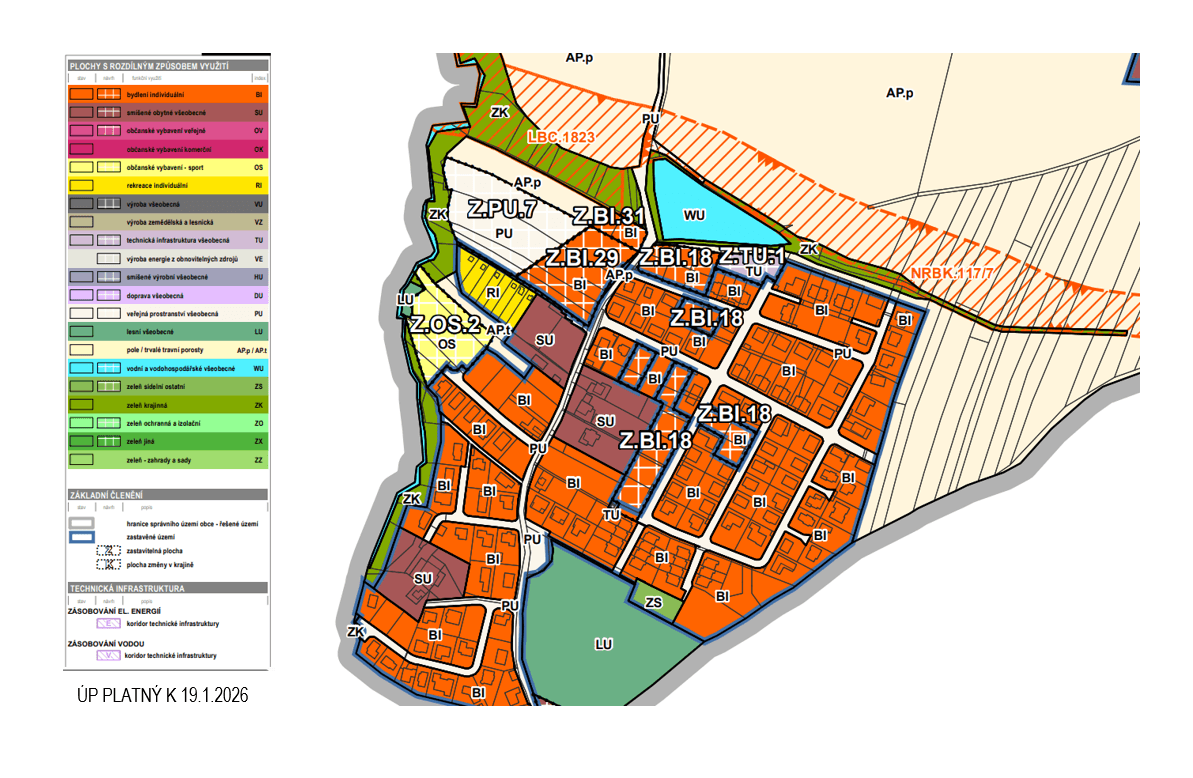Click the "ÚP PLATNÝ K 19.1.2026" text
This screenshot has height=778, width=1193.
(x=161, y=696)
